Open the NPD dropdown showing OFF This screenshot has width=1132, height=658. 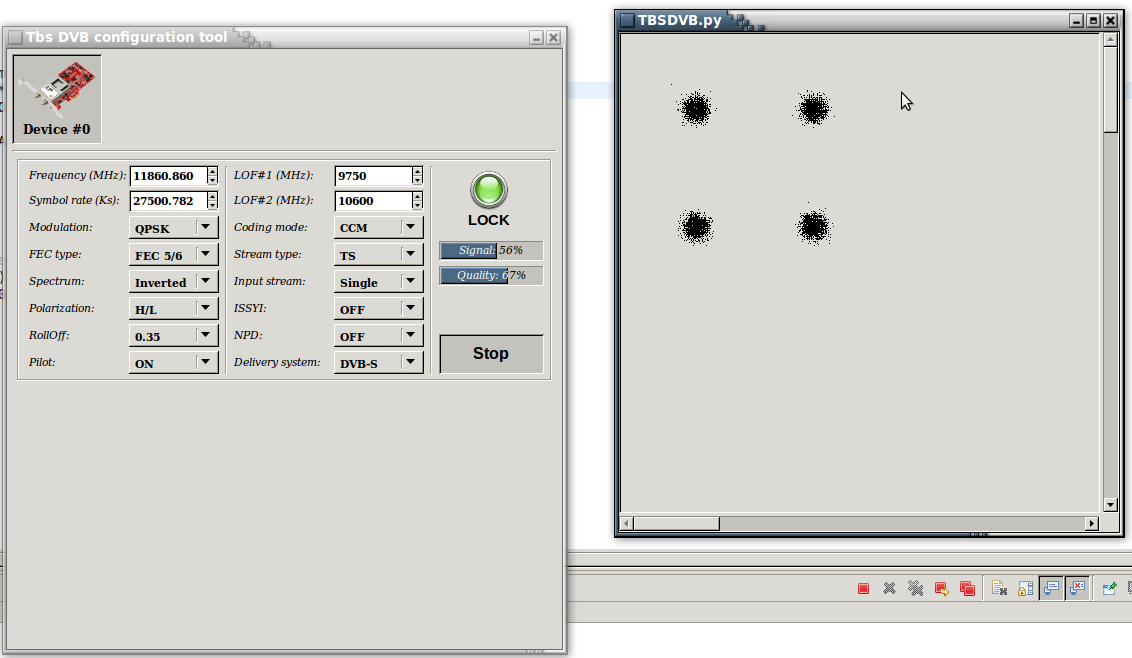click(378, 336)
